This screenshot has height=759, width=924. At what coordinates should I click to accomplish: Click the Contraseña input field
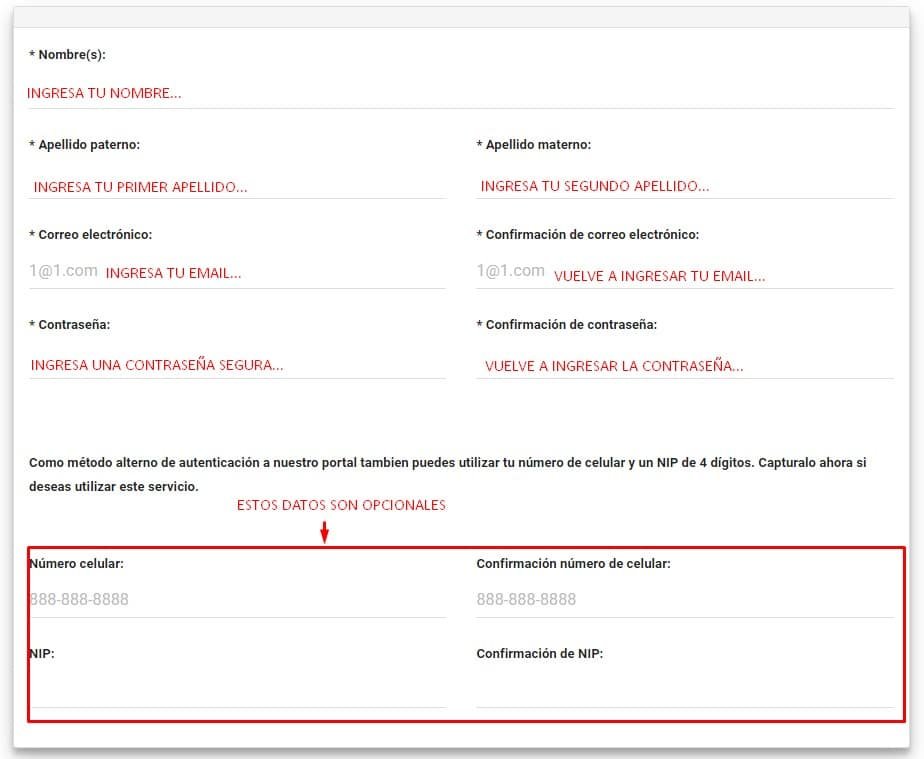pos(237,364)
